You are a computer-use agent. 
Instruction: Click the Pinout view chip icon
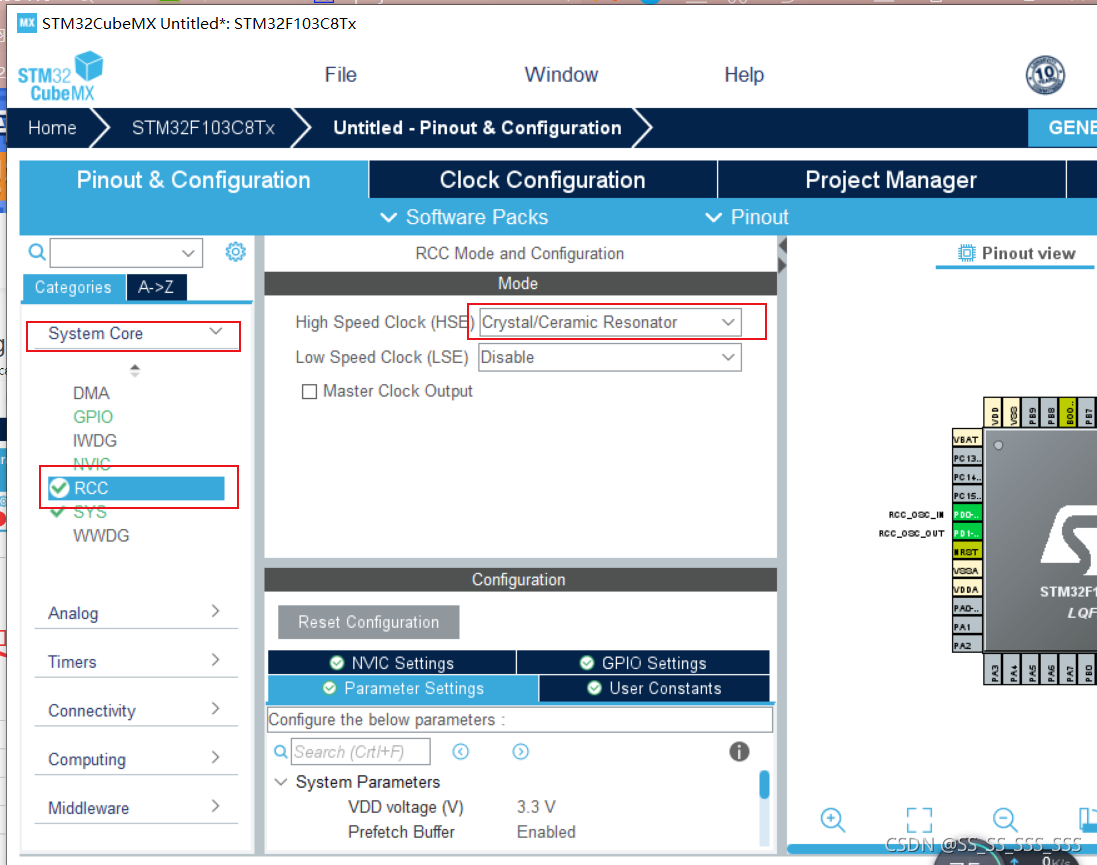tap(966, 253)
